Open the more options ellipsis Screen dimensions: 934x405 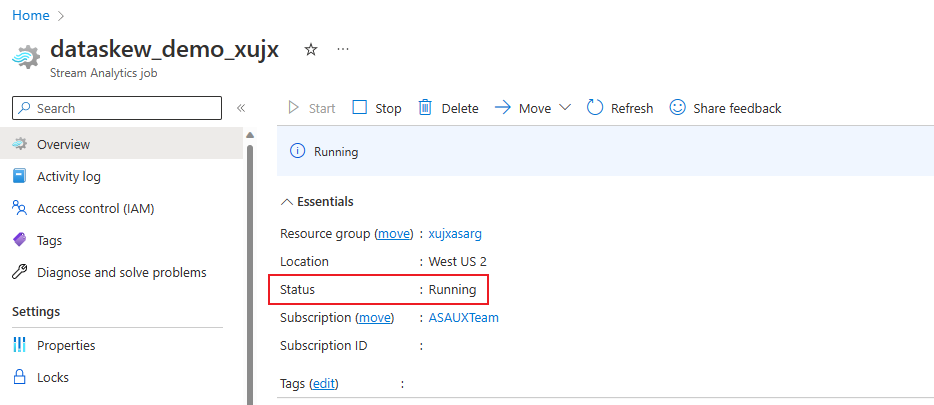pos(343,49)
